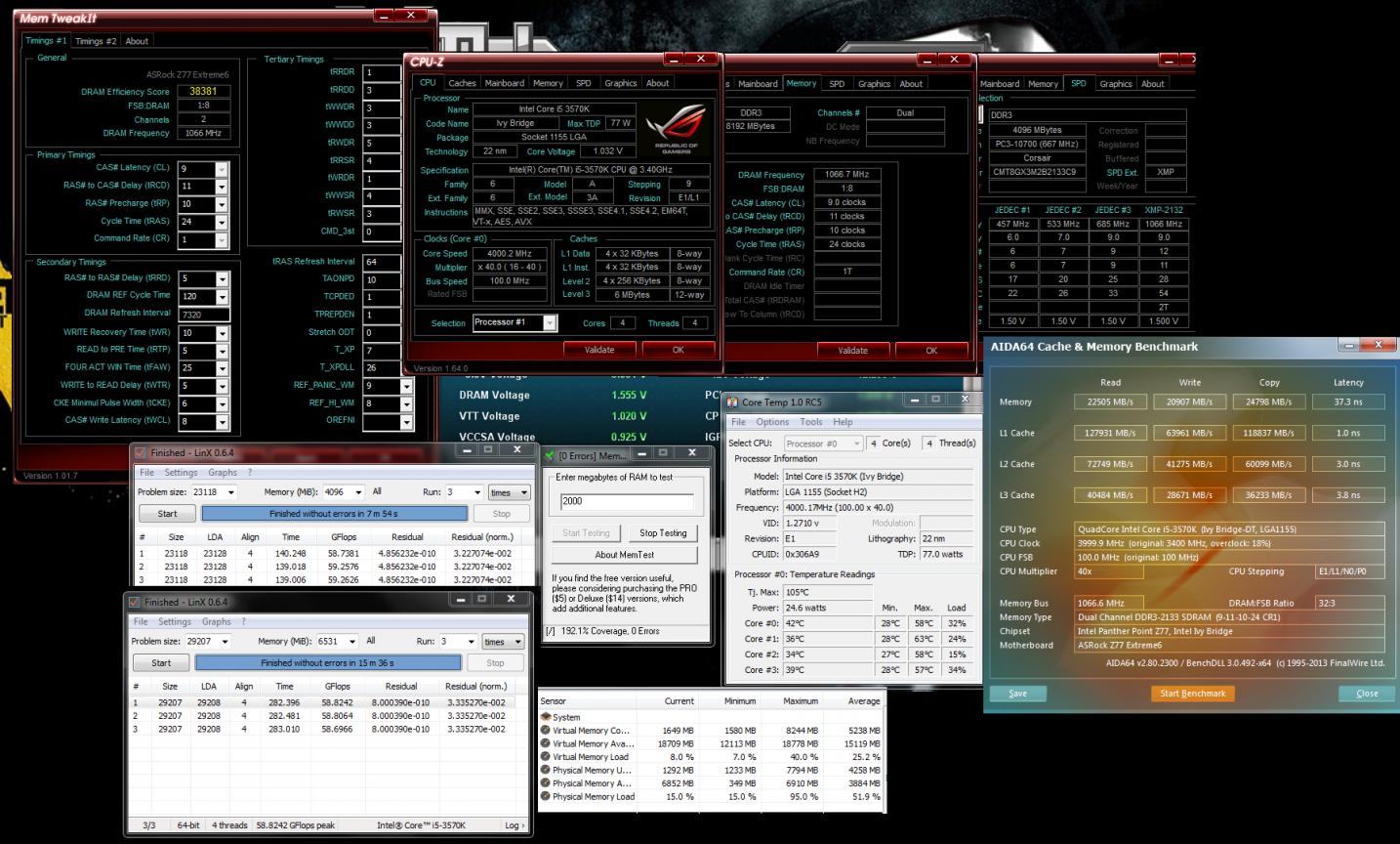
Task: Click the Virtual Memory Committed gauge icon
Action: click(546, 730)
